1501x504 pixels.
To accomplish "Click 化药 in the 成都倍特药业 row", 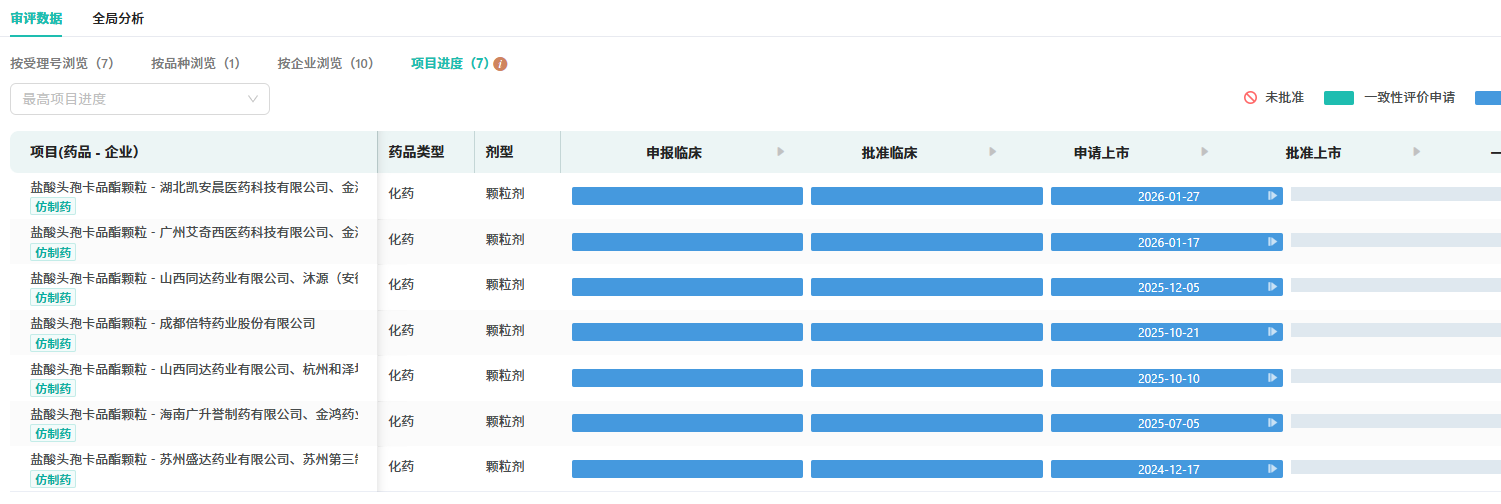I will 401,330.
